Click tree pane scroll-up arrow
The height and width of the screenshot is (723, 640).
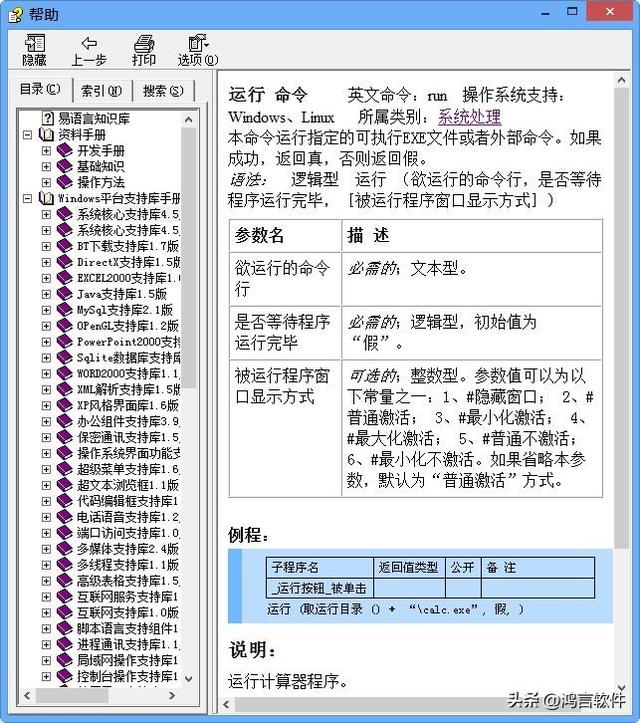189,119
